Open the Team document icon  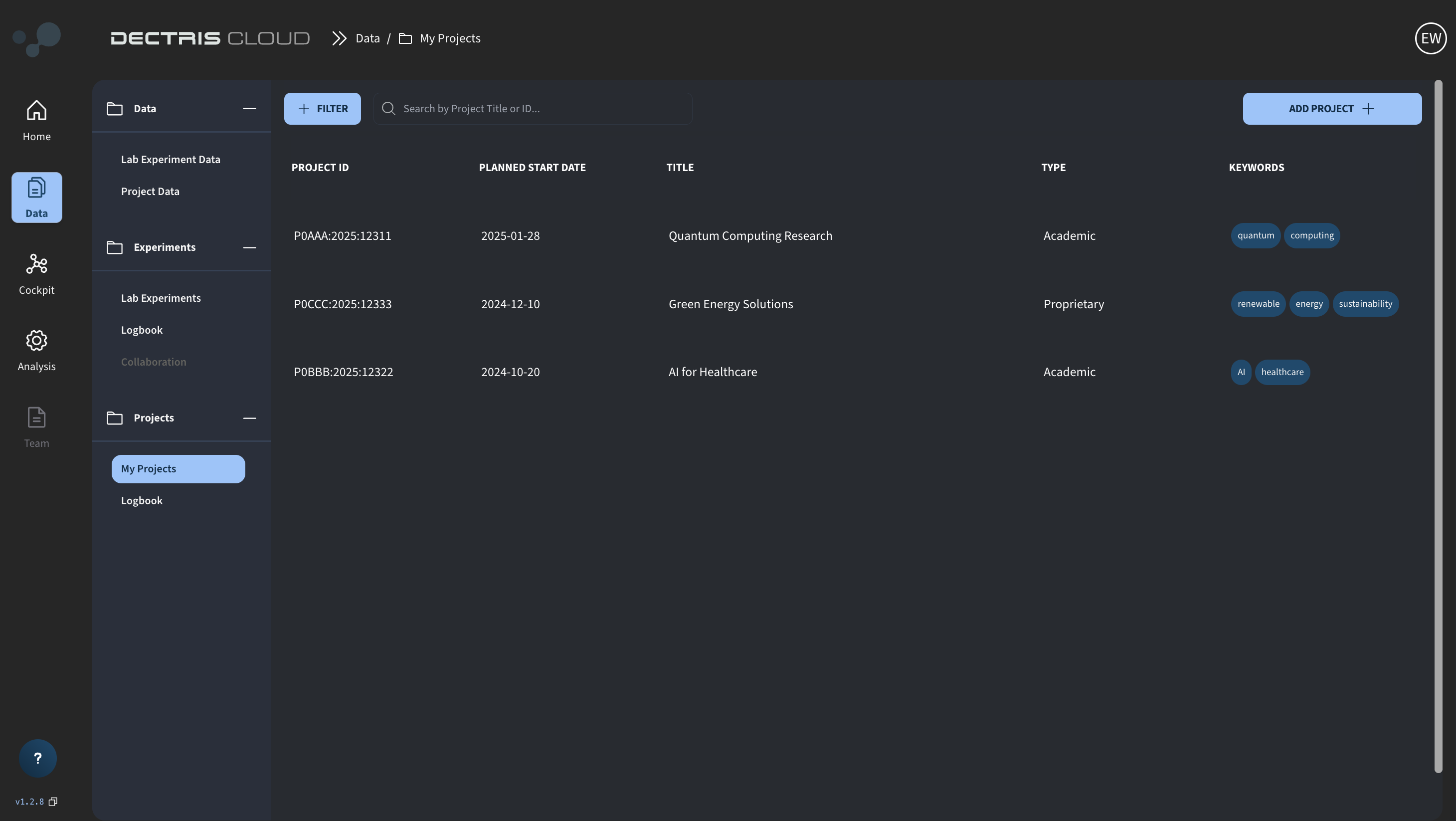(x=36, y=417)
